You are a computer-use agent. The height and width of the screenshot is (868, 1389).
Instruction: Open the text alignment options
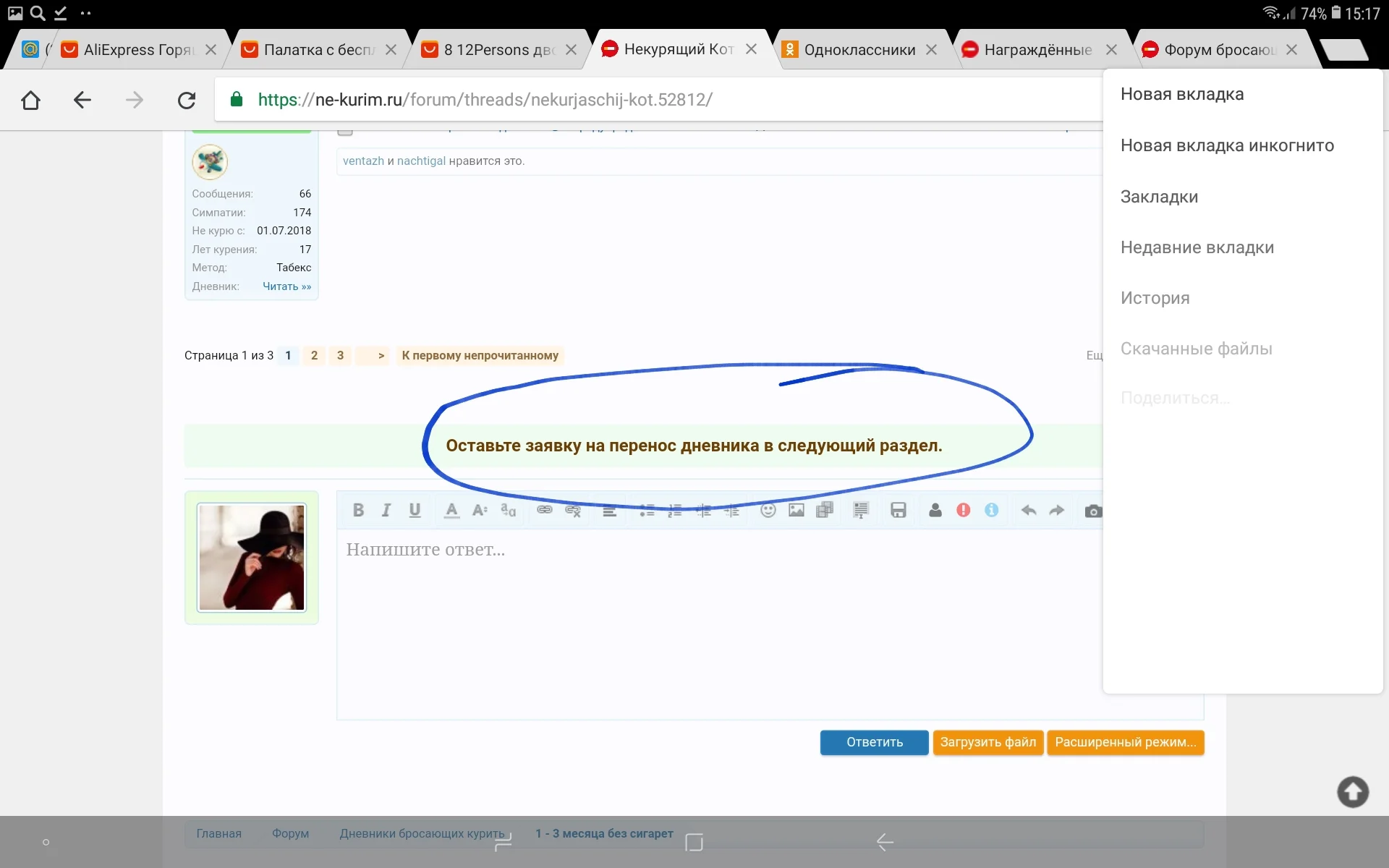(x=610, y=510)
